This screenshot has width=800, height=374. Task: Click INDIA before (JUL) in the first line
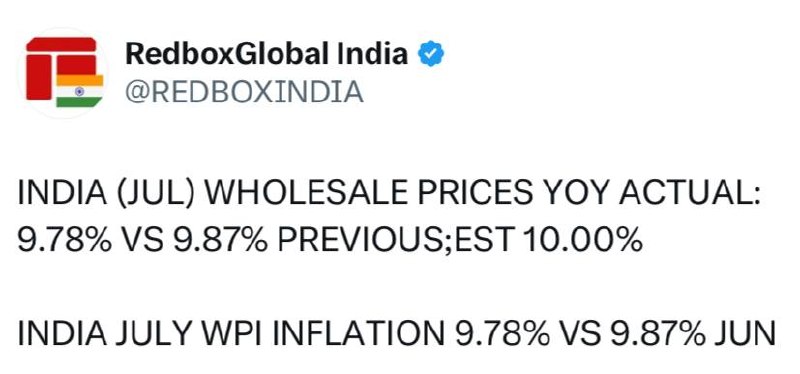[x=63, y=194]
